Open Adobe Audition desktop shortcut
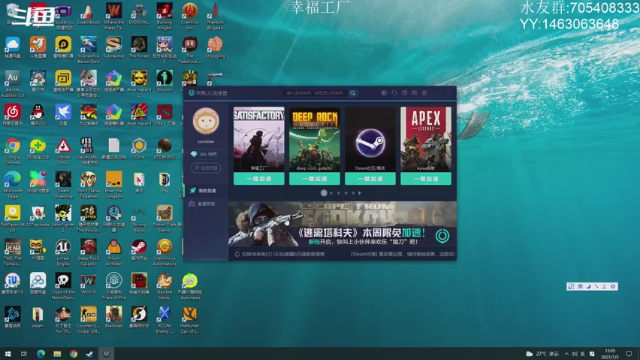The image size is (640, 360). point(13,84)
